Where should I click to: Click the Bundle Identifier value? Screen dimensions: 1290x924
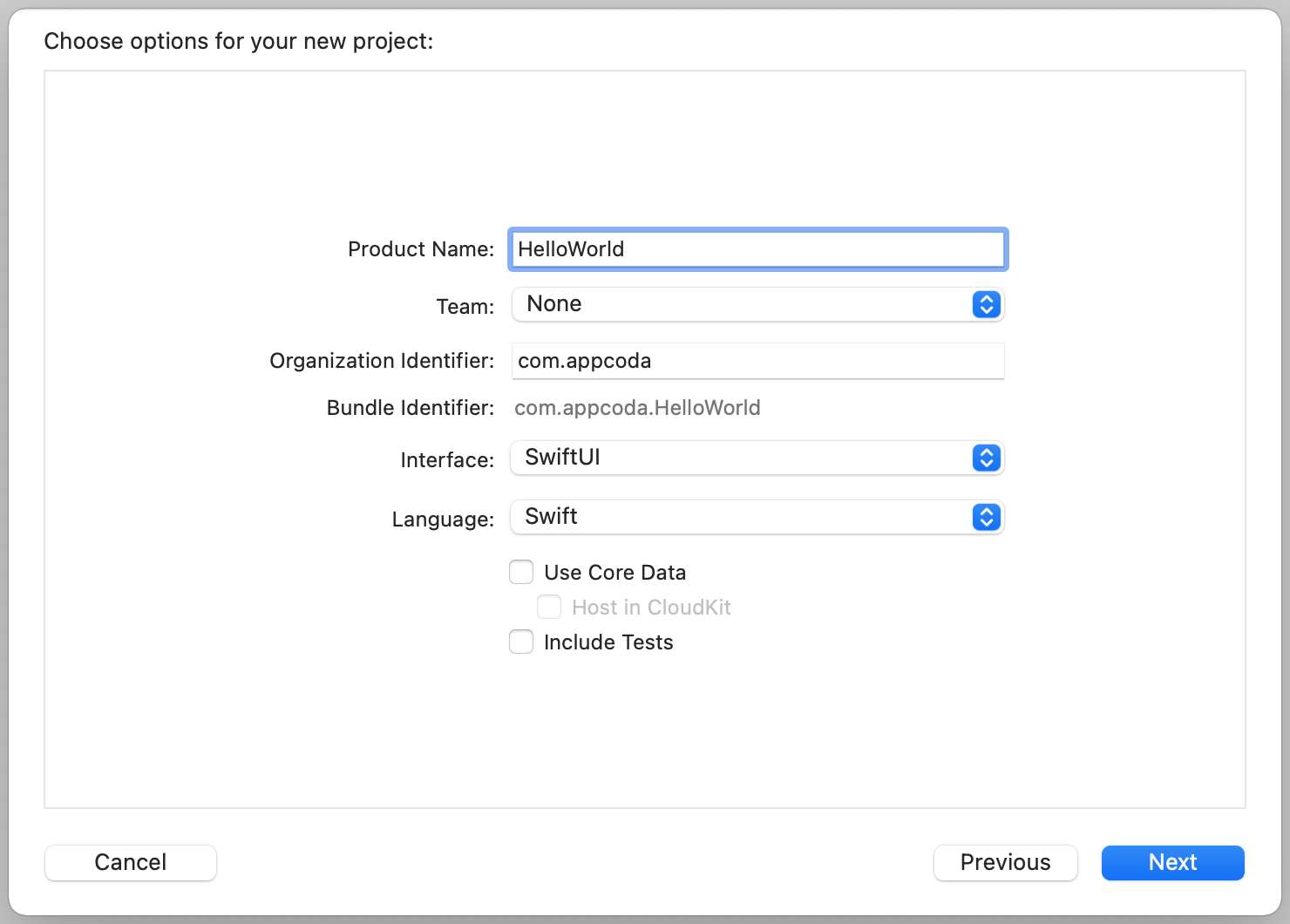click(637, 407)
